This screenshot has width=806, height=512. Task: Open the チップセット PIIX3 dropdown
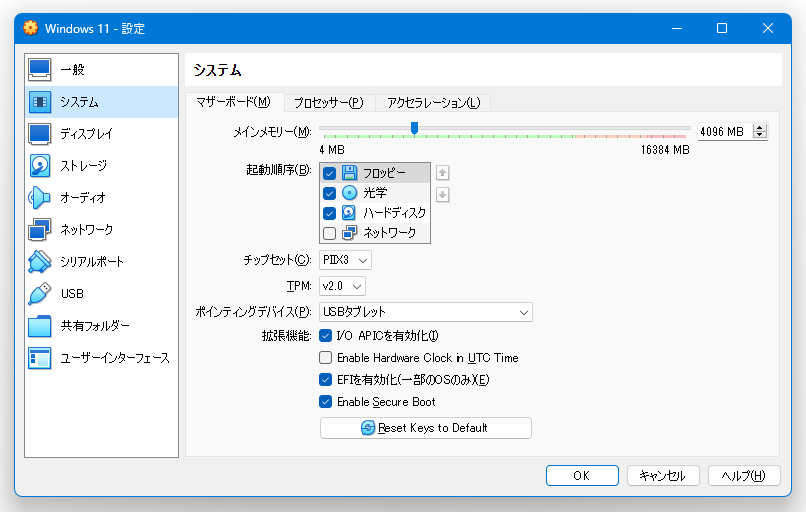345,260
